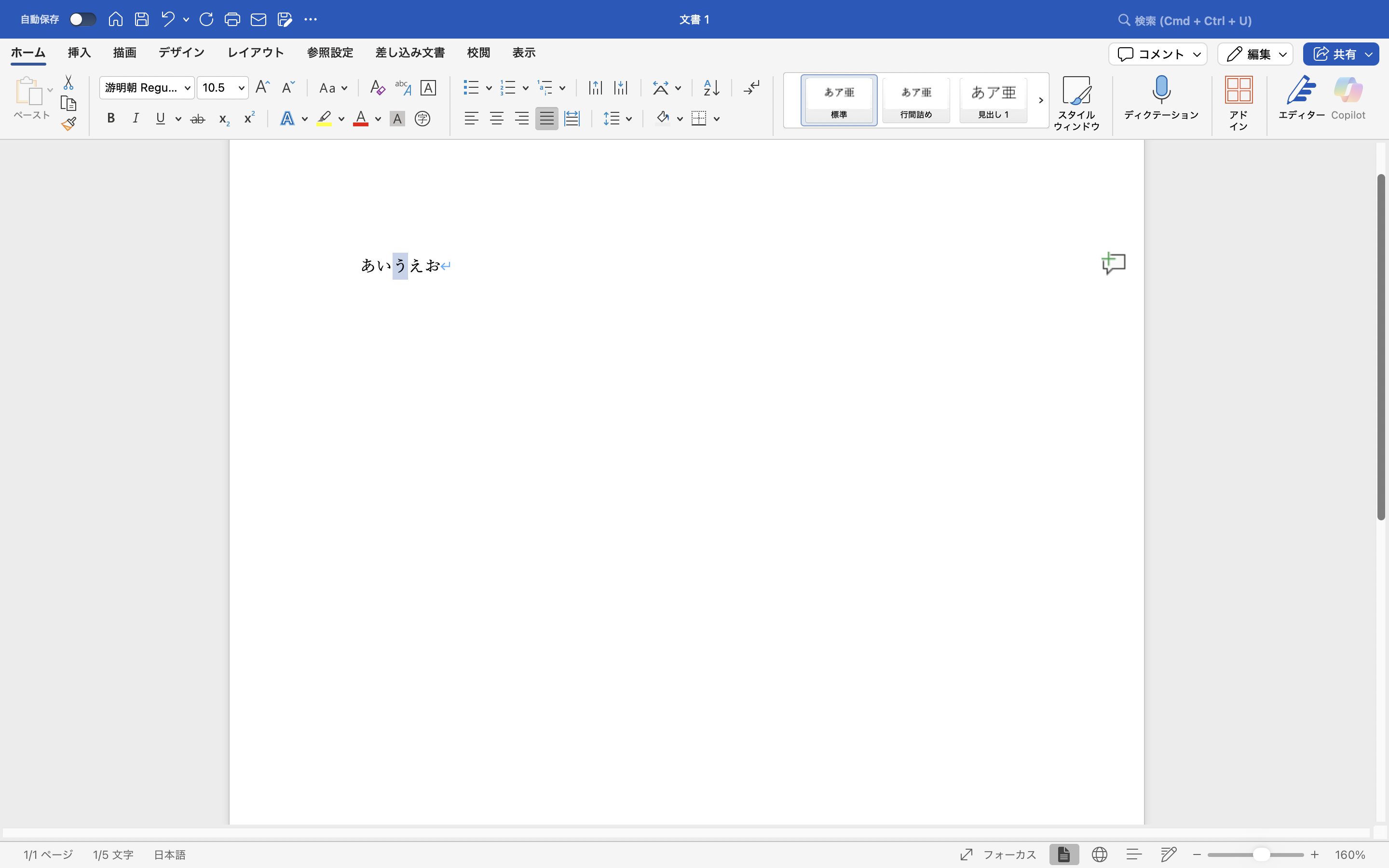1389x868 pixels.
Task: Open the Layout tab (レイアウト)
Action: (x=256, y=53)
